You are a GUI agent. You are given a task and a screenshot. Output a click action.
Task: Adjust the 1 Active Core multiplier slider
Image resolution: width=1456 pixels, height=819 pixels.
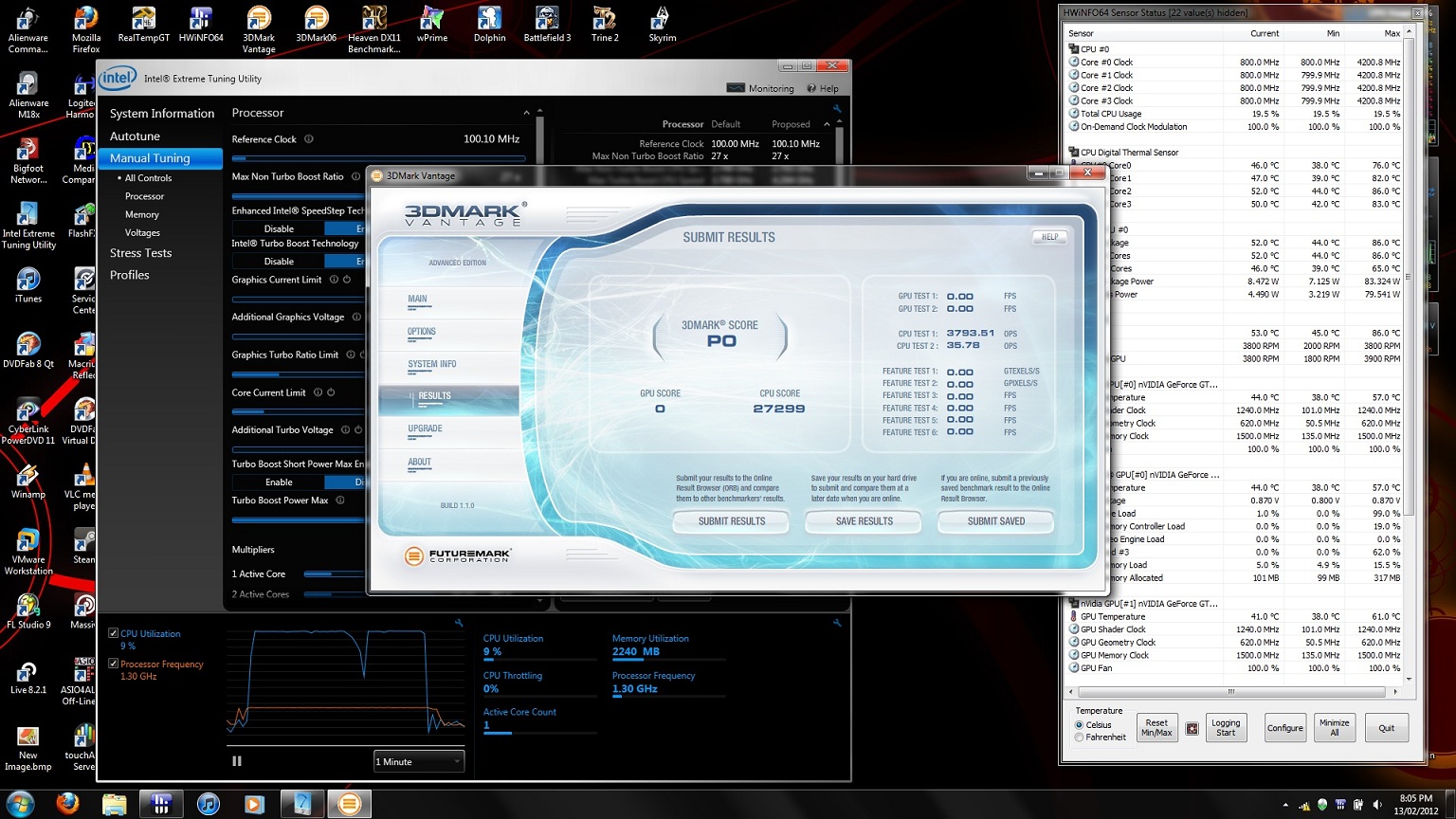(334, 573)
